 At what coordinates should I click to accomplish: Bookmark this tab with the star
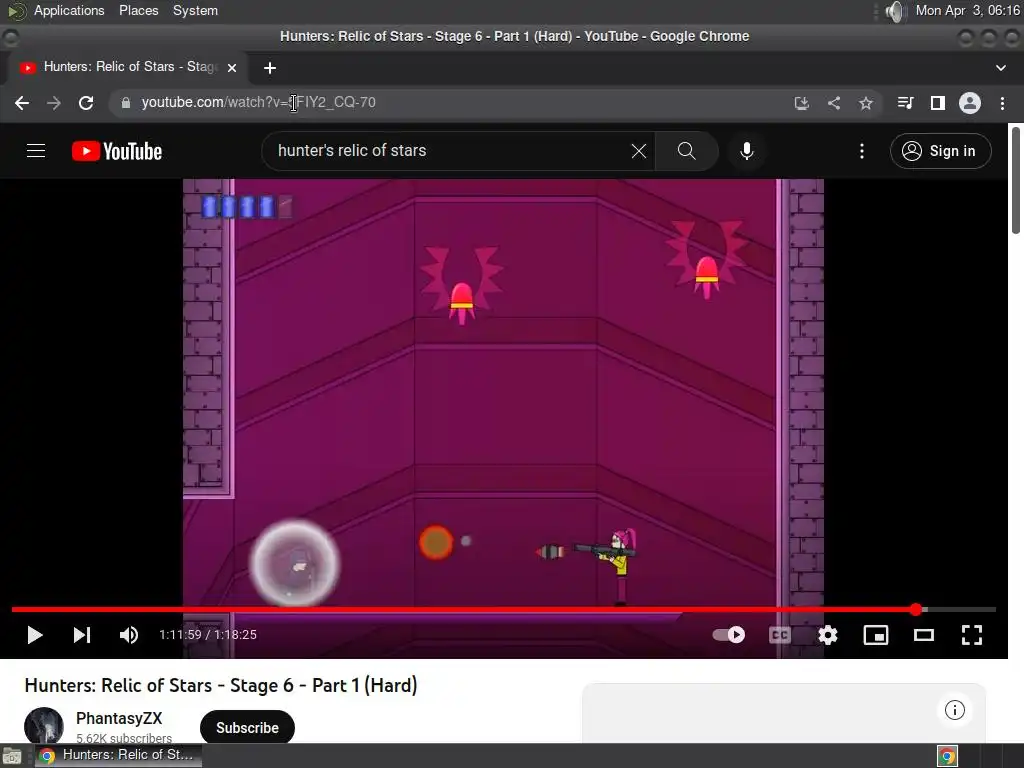coord(866,103)
